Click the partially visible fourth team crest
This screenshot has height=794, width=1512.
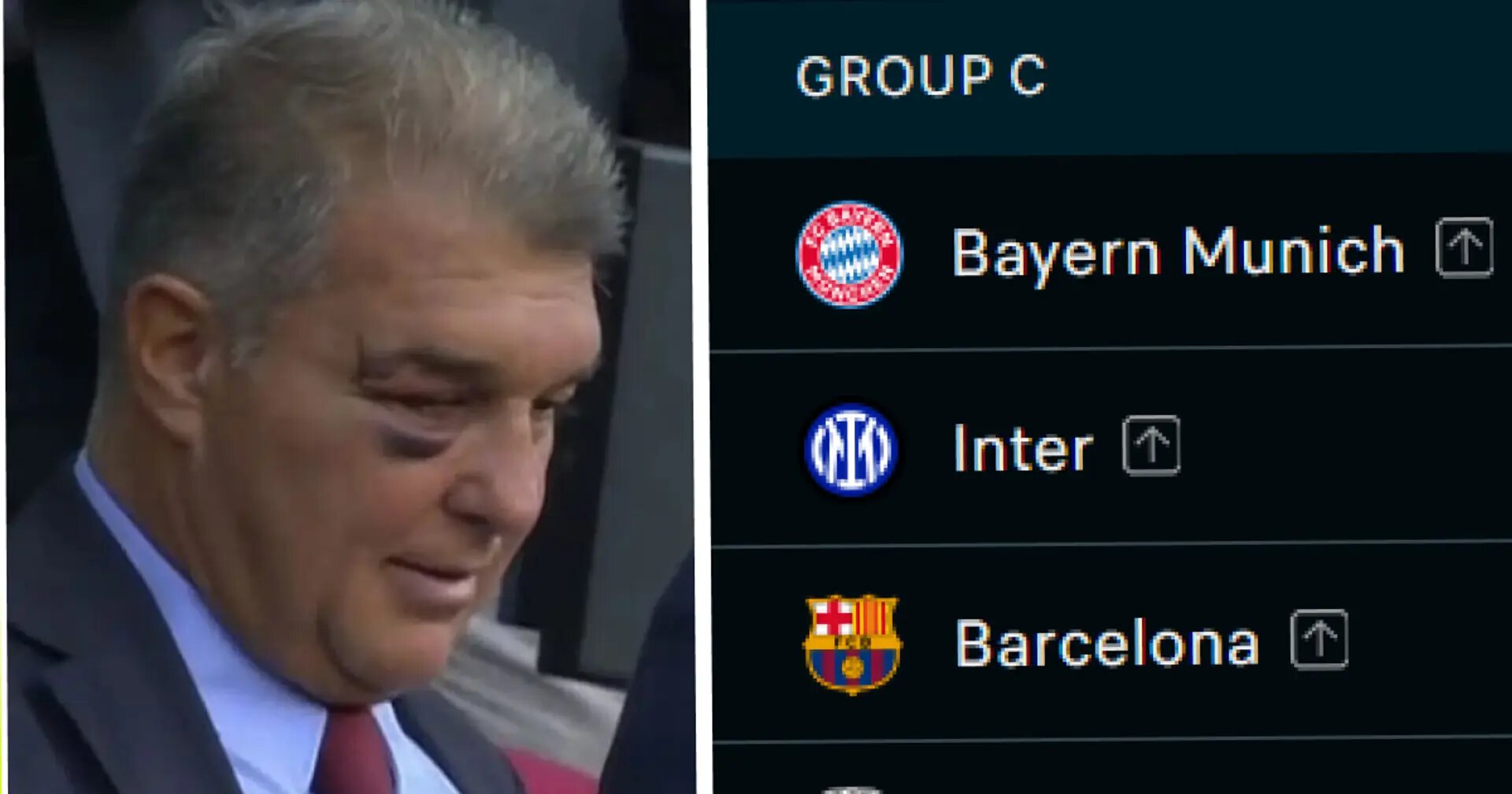[x=850, y=789]
